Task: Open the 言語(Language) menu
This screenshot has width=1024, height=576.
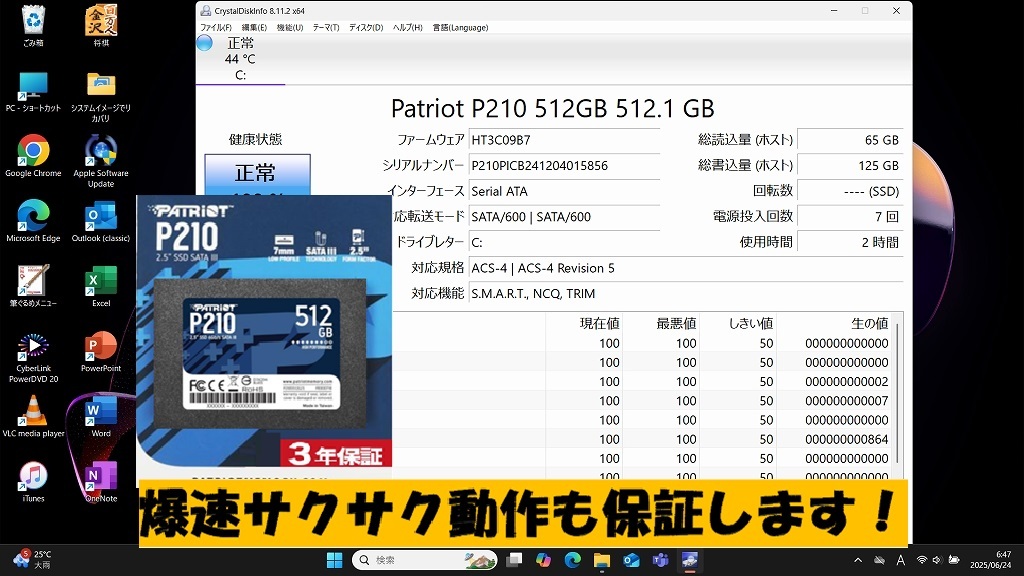Action: pyautogui.click(x=460, y=27)
